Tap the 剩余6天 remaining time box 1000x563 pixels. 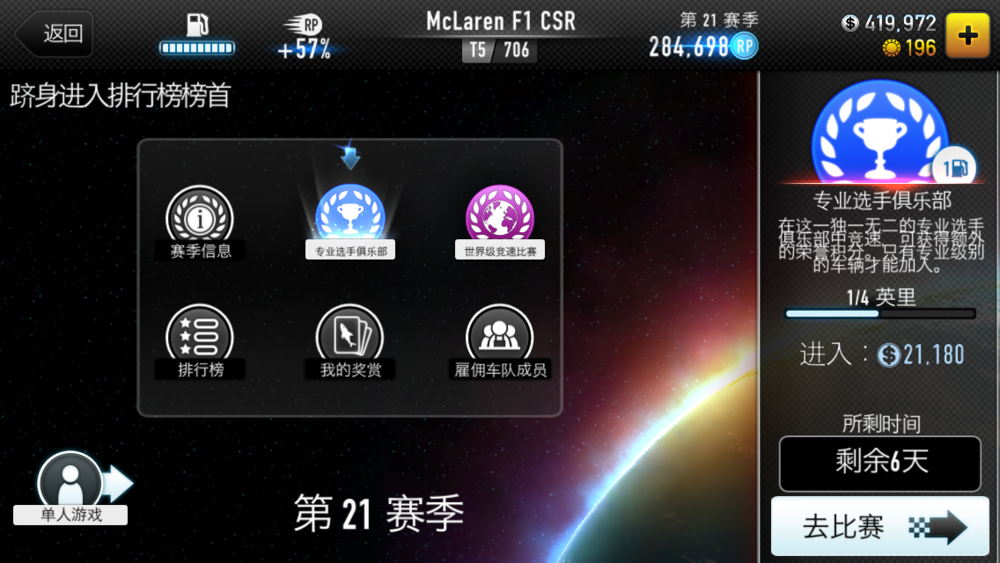pos(880,464)
